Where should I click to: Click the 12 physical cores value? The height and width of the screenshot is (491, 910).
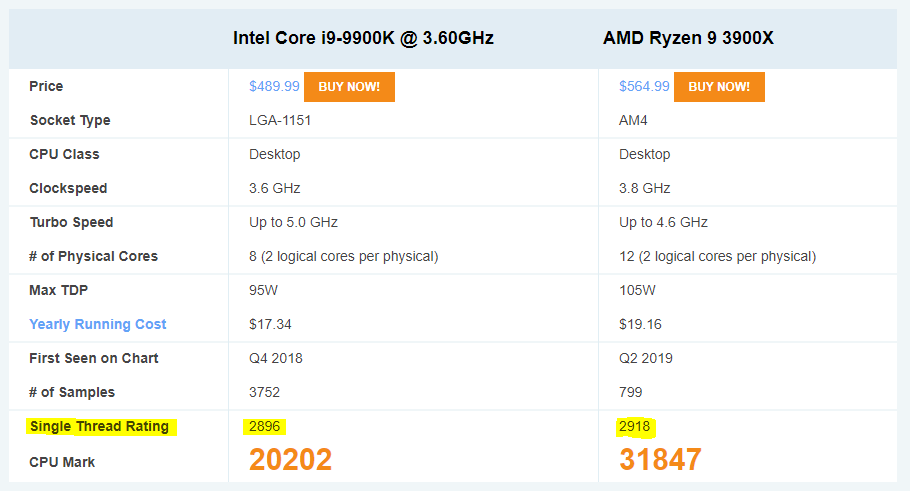(717, 257)
